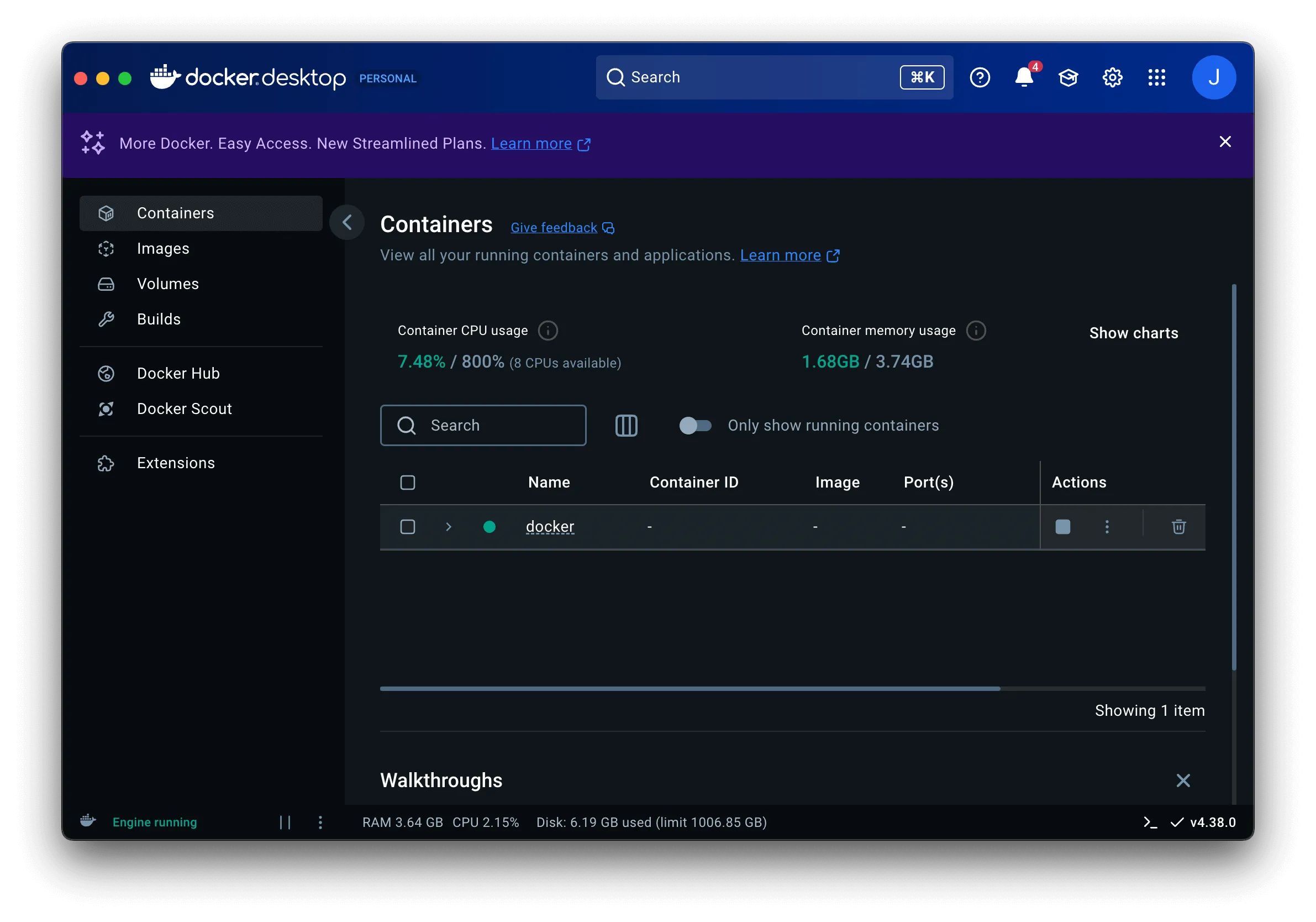Click the green running status dot
Viewport: 1316px width, 922px height.
click(489, 527)
